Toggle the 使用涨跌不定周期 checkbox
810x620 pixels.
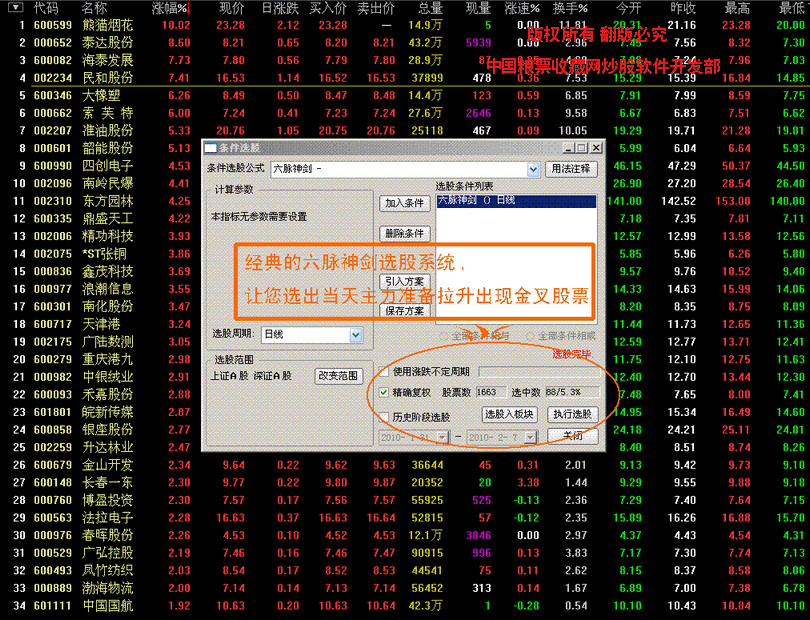(x=384, y=371)
